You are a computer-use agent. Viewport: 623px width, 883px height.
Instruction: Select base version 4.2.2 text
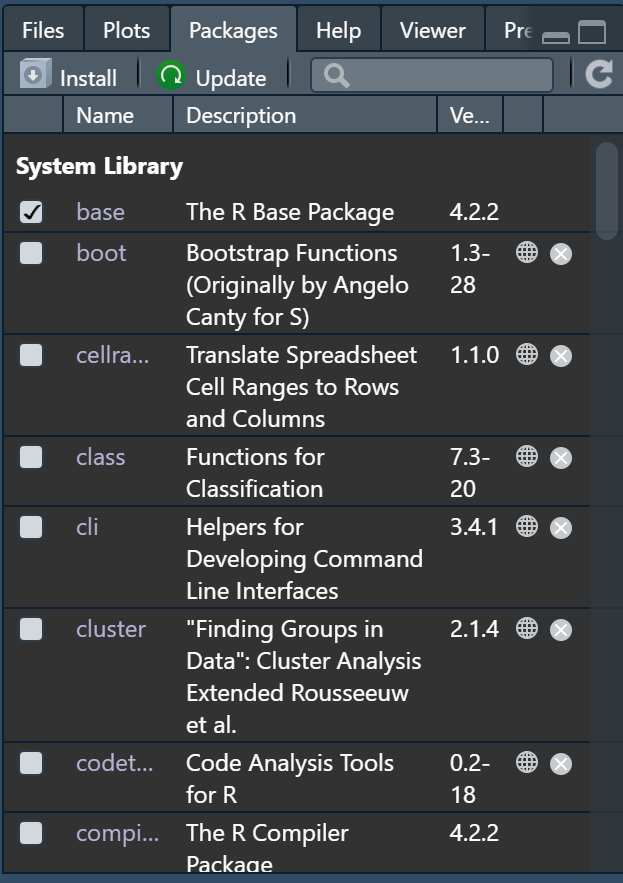pyautogui.click(x=474, y=212)
